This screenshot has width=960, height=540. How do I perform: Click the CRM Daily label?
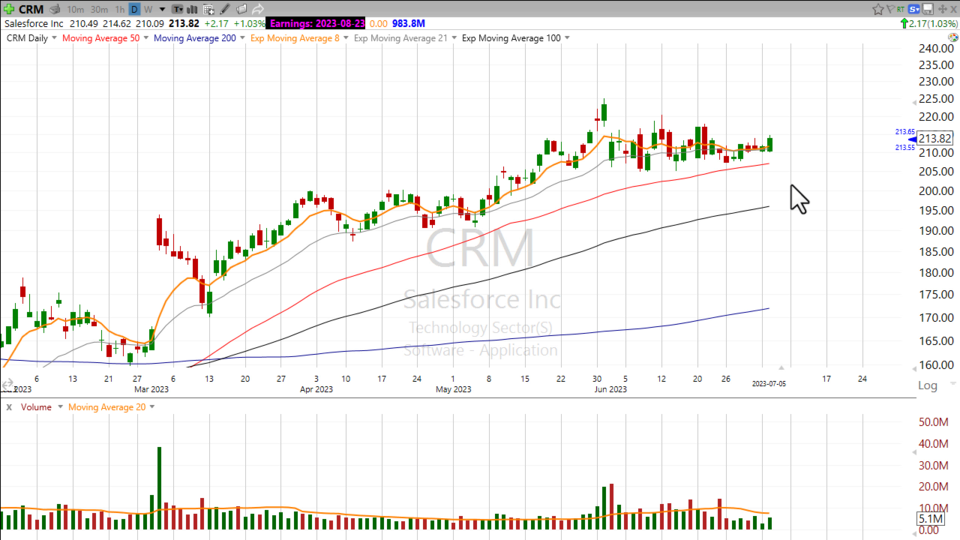[x=27, y=38]
